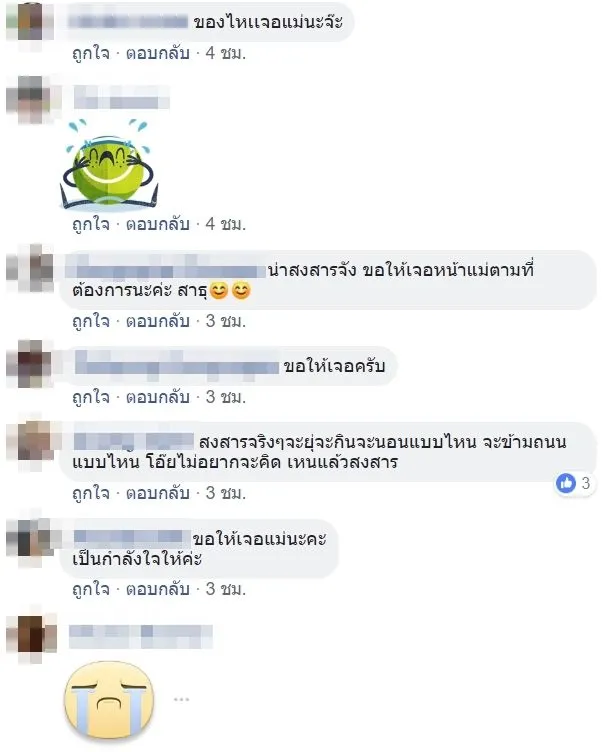This screenshot has width=614, height=752.
Task: Like the สงสารจริงๆ comment
Action: point(91,493)
